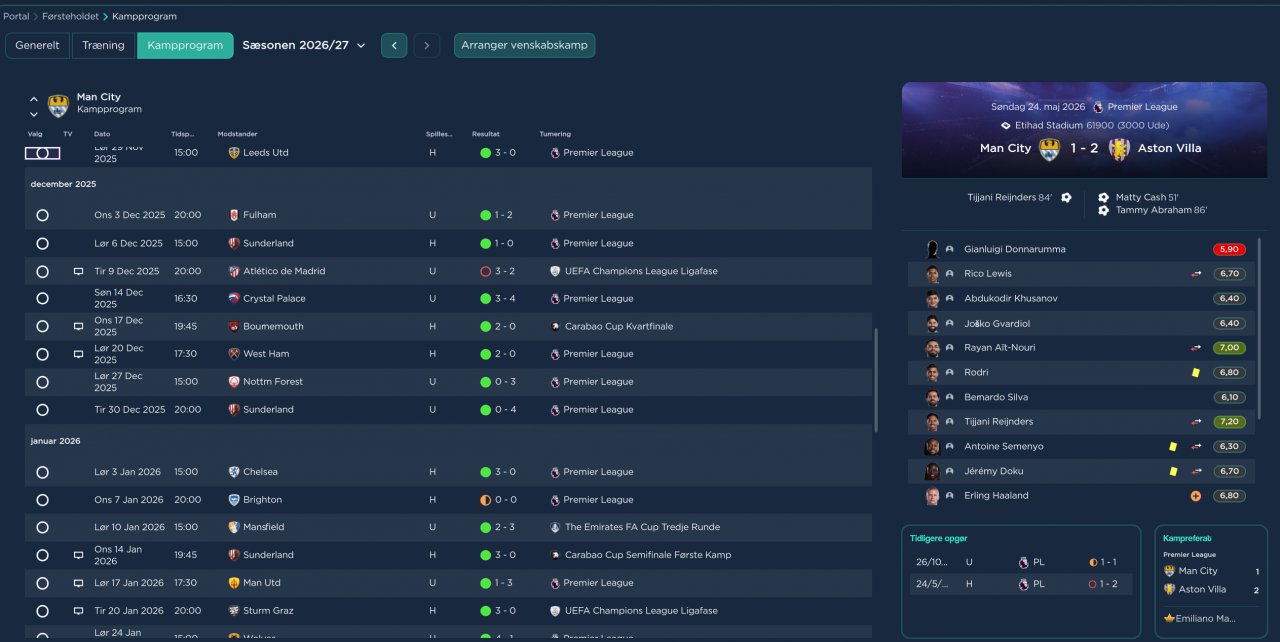Click Arranger venskabskamp button
The height and width of the screenshot is (642, 1280).
(524, 45)
